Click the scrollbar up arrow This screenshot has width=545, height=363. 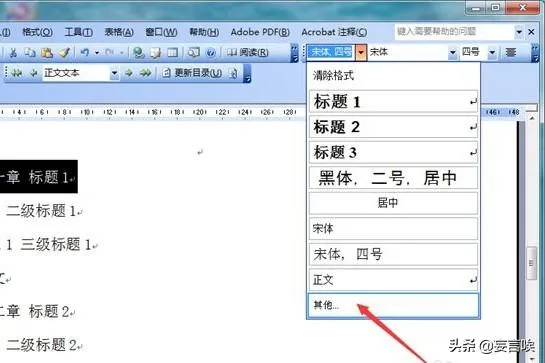[x=532, y=119]
